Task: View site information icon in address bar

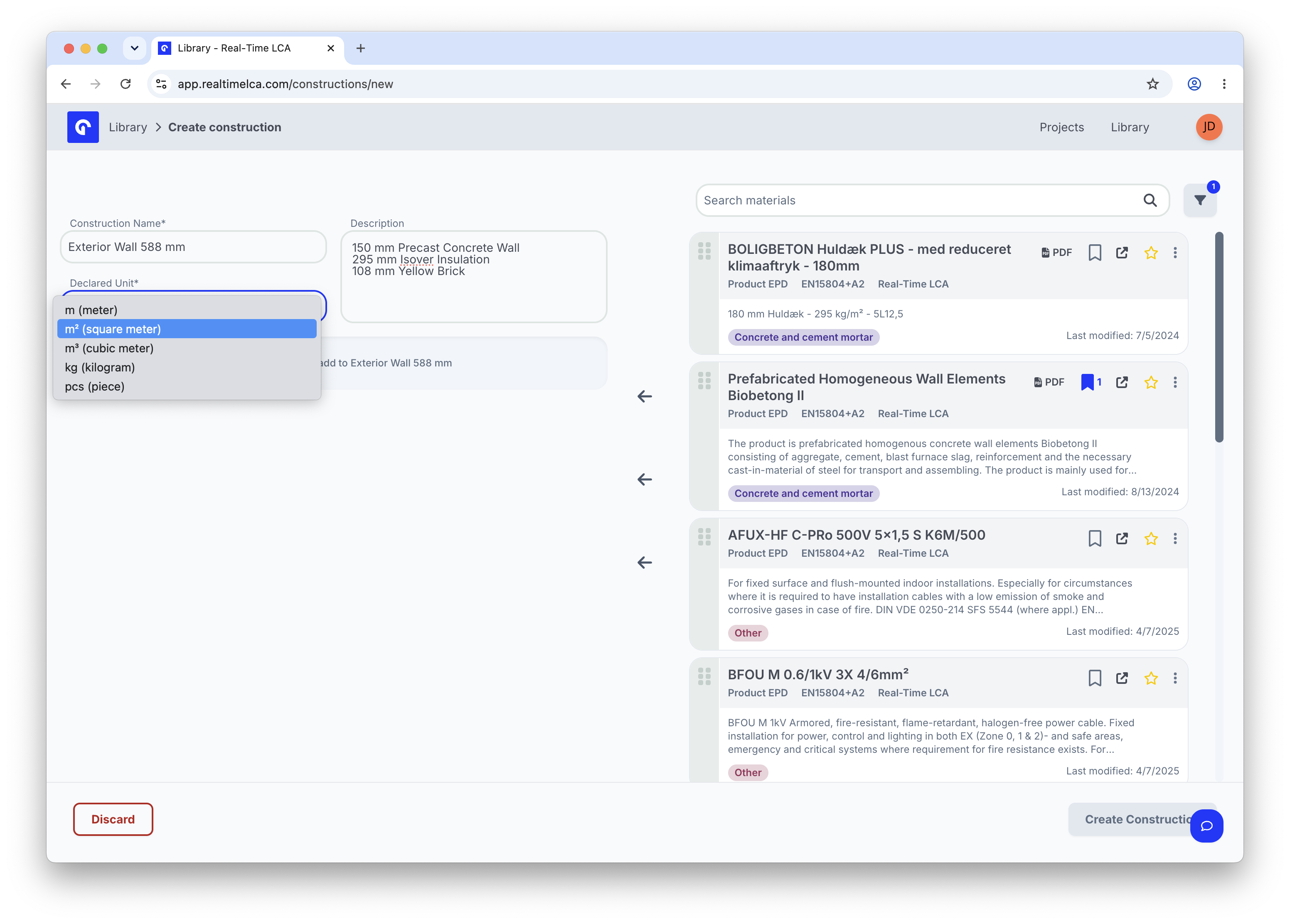Action: (x=162, y=84)
